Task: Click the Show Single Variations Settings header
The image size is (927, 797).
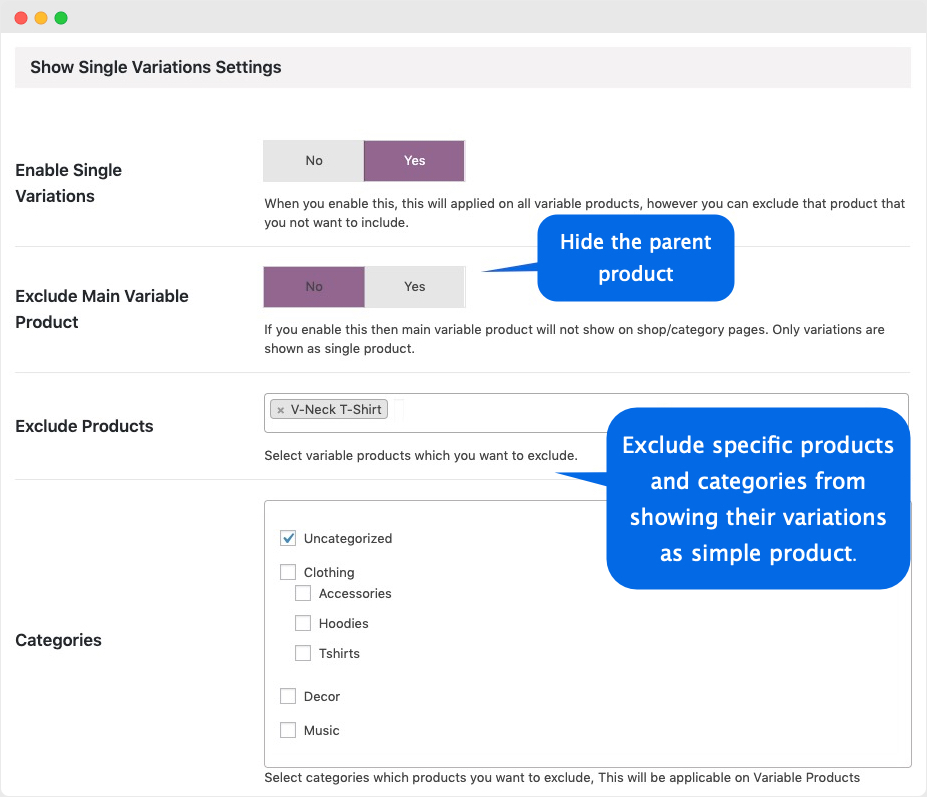Action: (x=155, y=66)
